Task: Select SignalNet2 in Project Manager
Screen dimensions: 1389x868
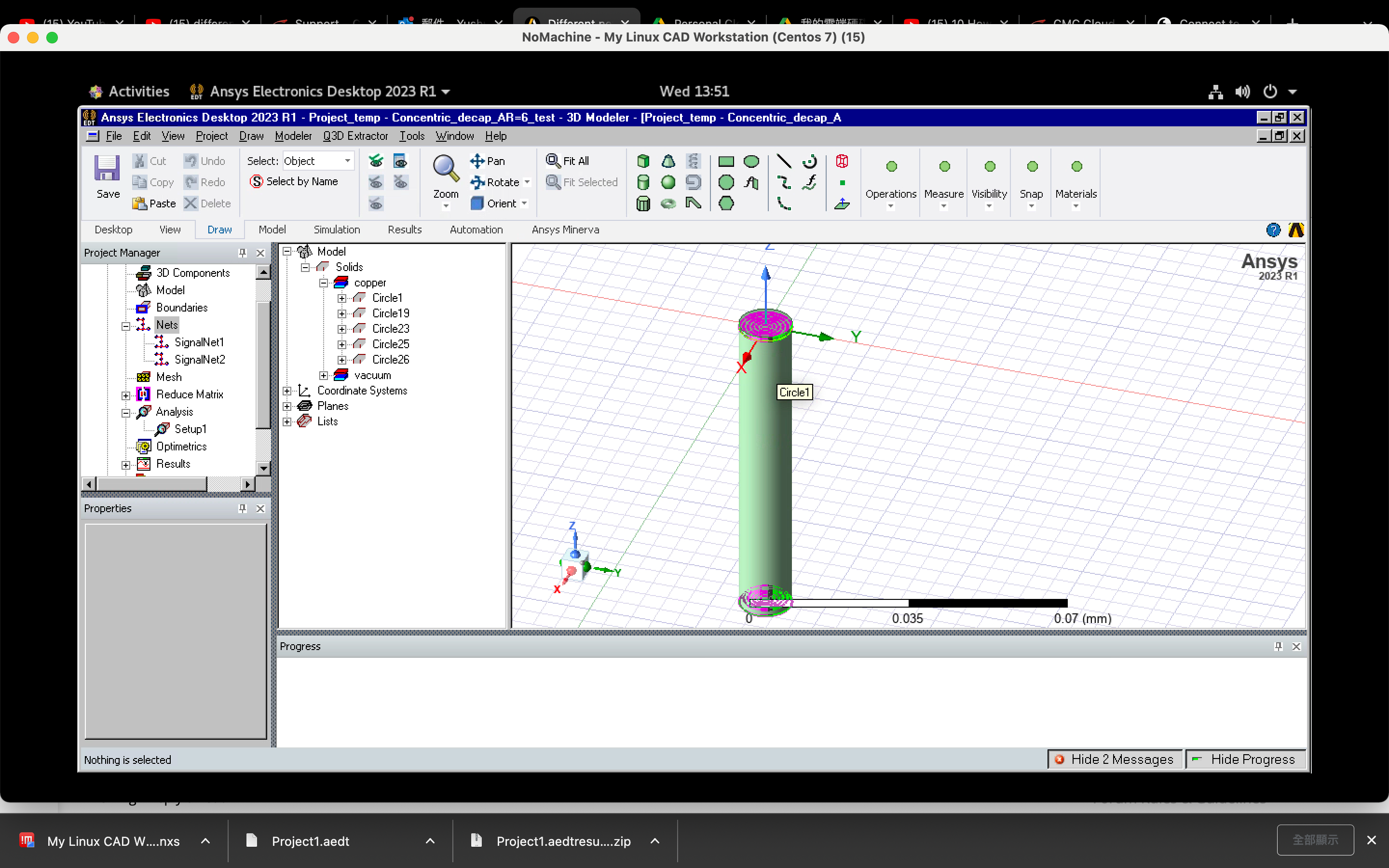Action: 199,360
